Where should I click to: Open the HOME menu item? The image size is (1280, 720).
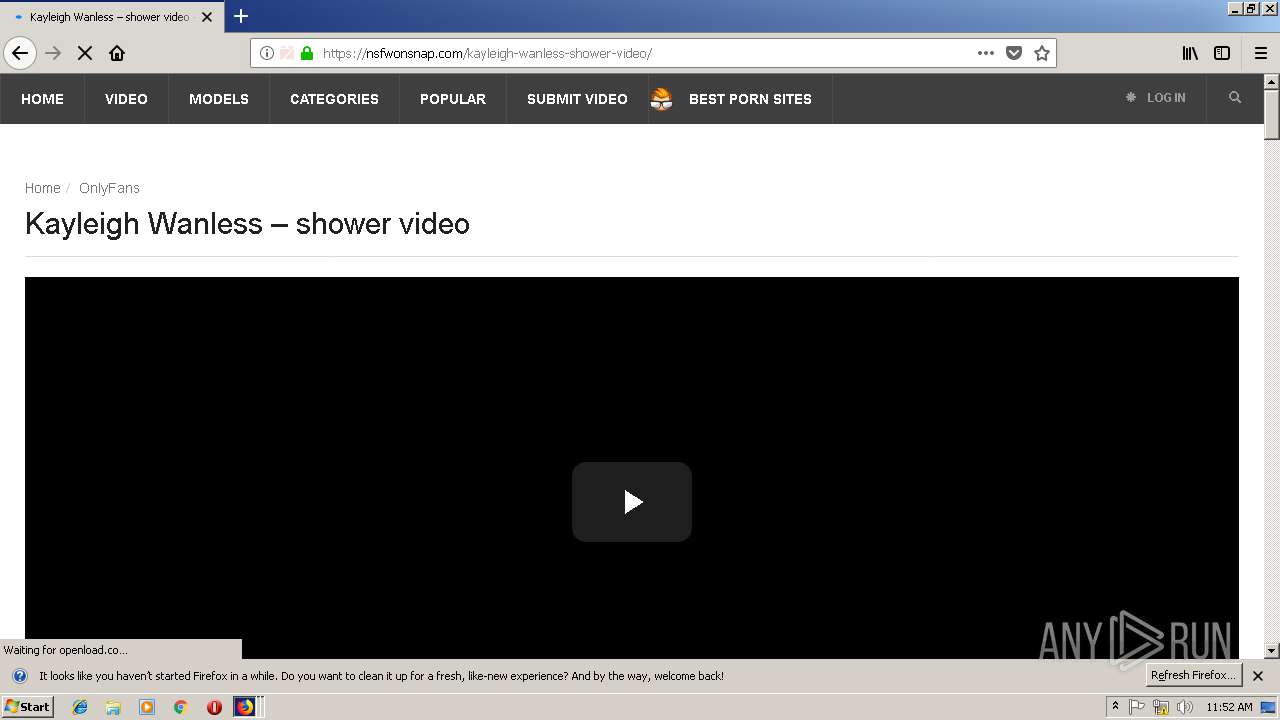(42, 99)
